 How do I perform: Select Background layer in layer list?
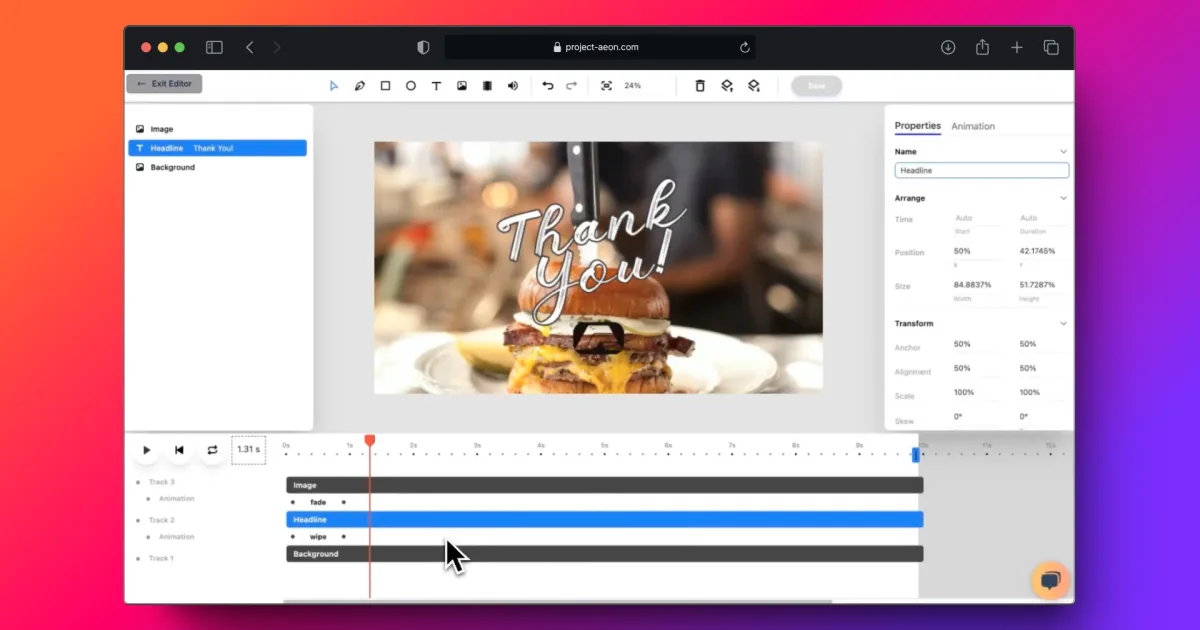click(x=217, y=167)
